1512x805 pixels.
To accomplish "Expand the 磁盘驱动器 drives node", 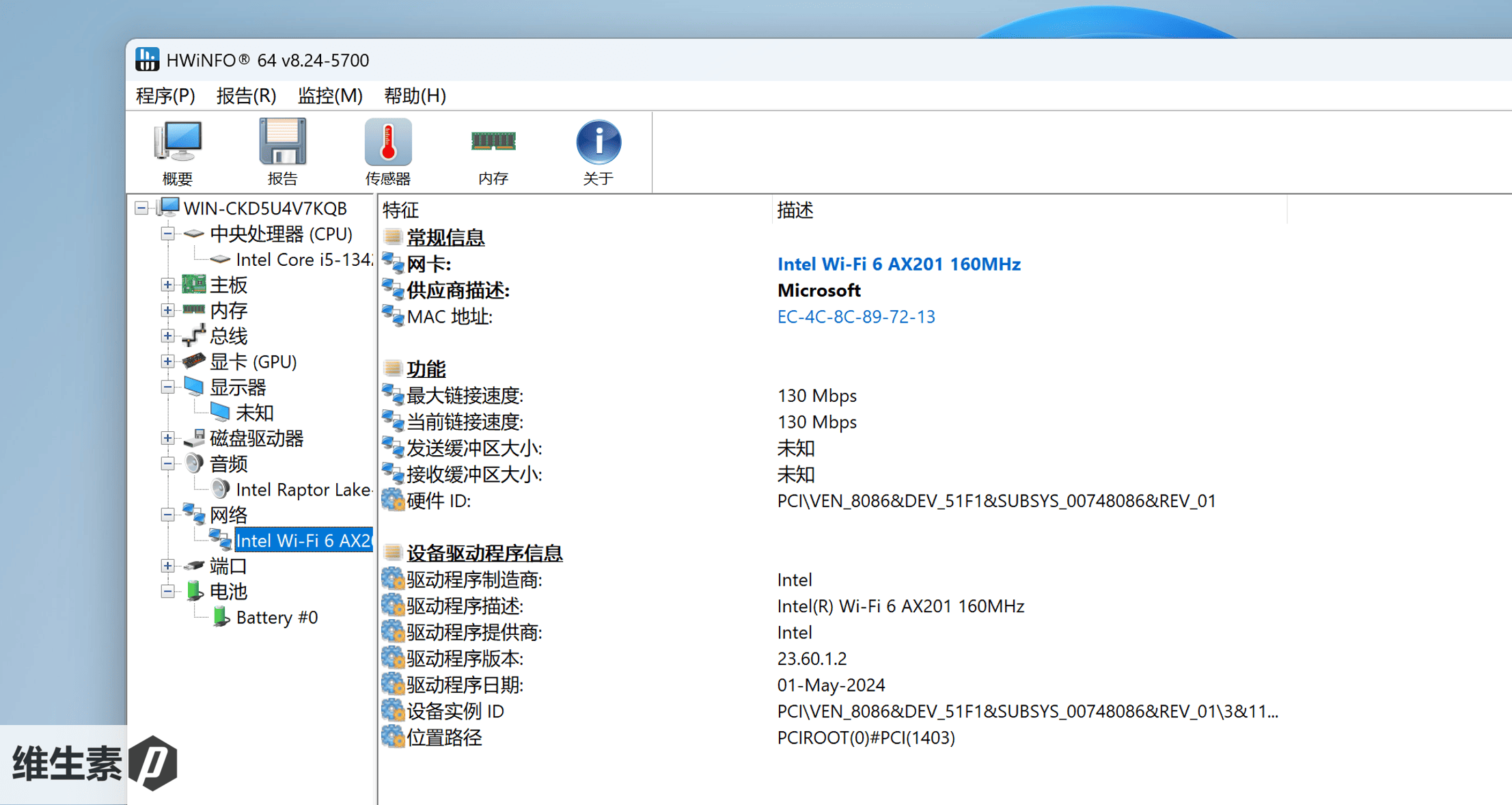I will tap(167, 438).
